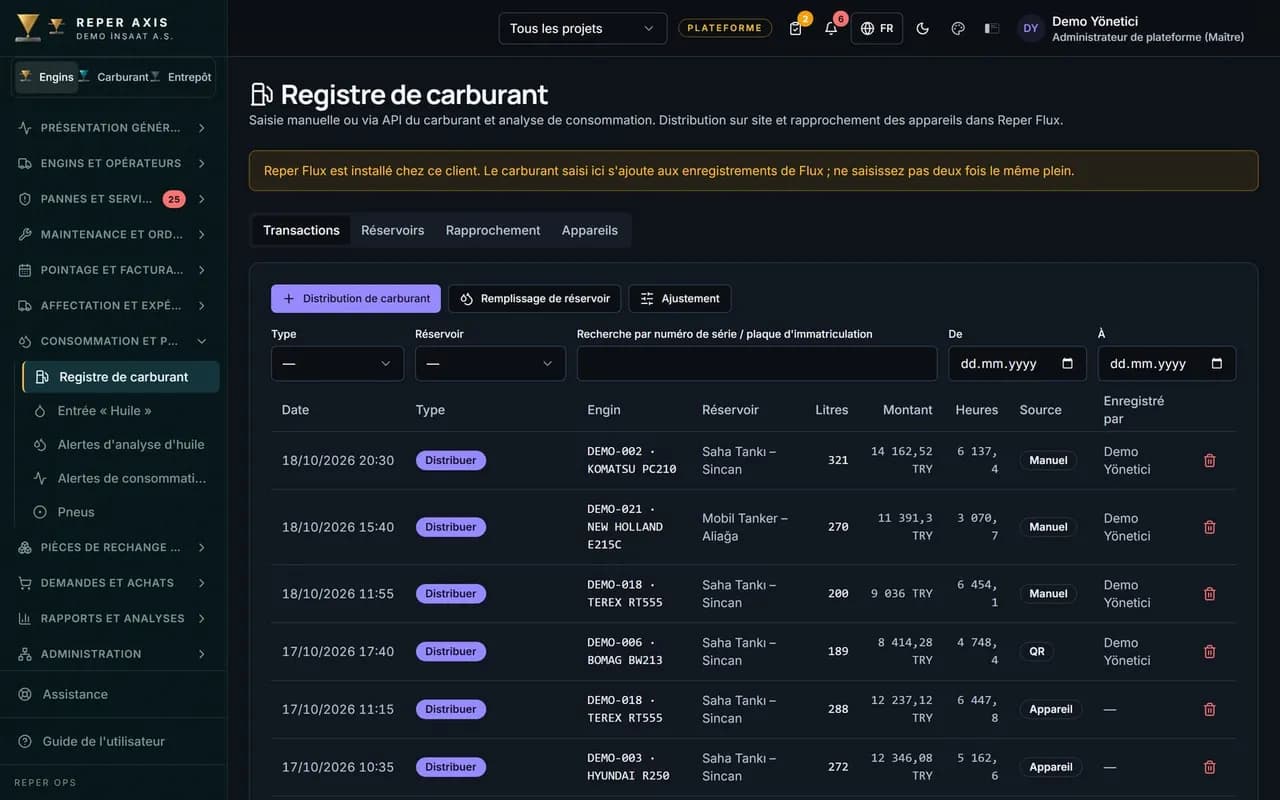1280x800 pixels.
Task: Toggle dark mode moon icon
Action: [x=923, y=28]
